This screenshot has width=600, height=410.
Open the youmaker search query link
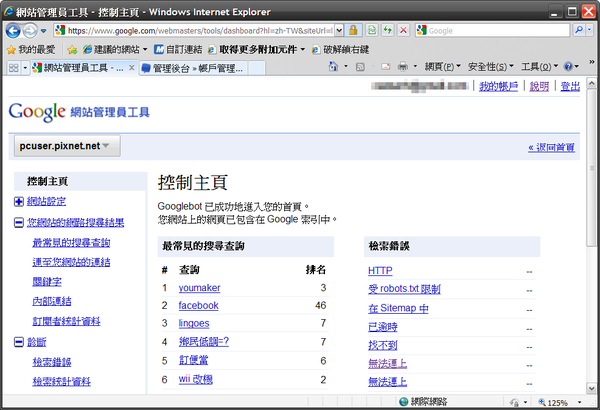(199, 288)
